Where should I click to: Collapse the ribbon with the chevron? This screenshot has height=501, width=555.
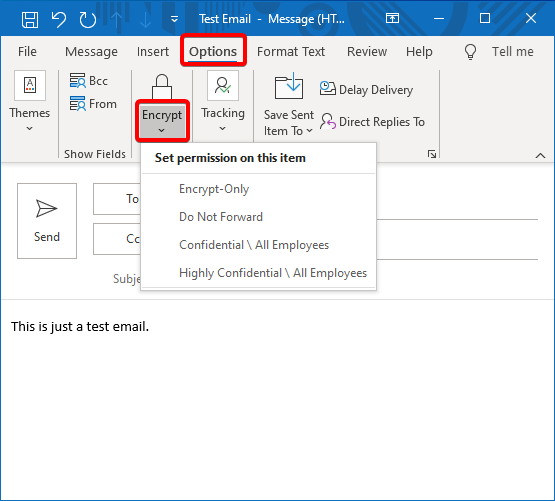(540, 155)
